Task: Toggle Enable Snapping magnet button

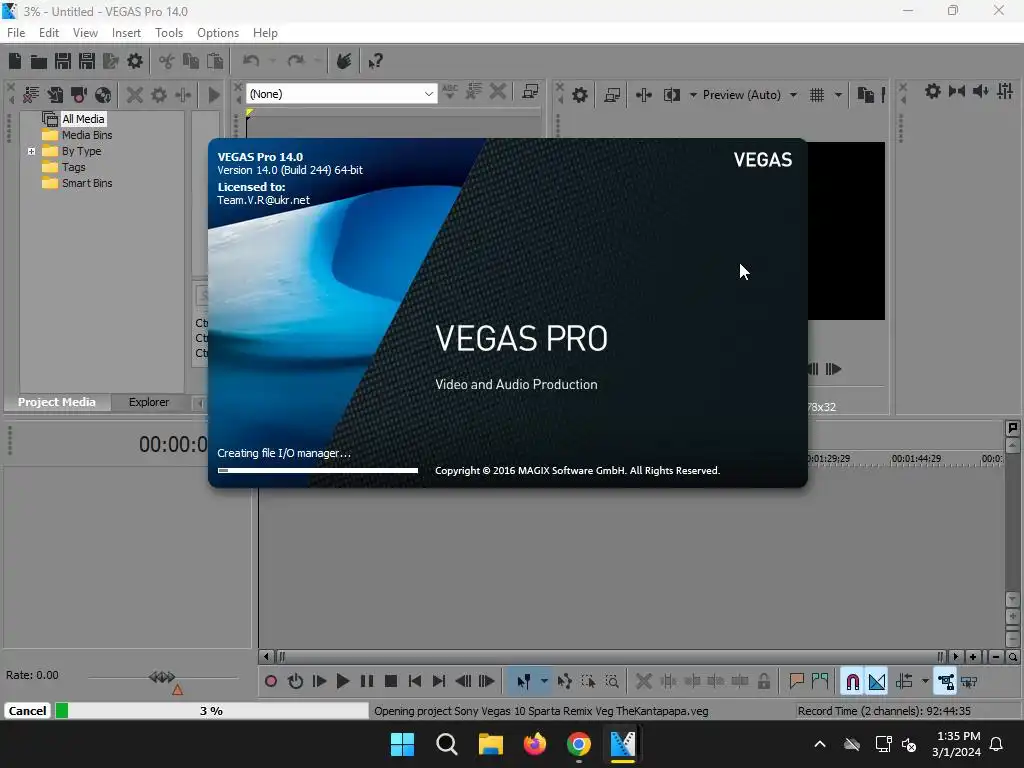Action: 852,682
